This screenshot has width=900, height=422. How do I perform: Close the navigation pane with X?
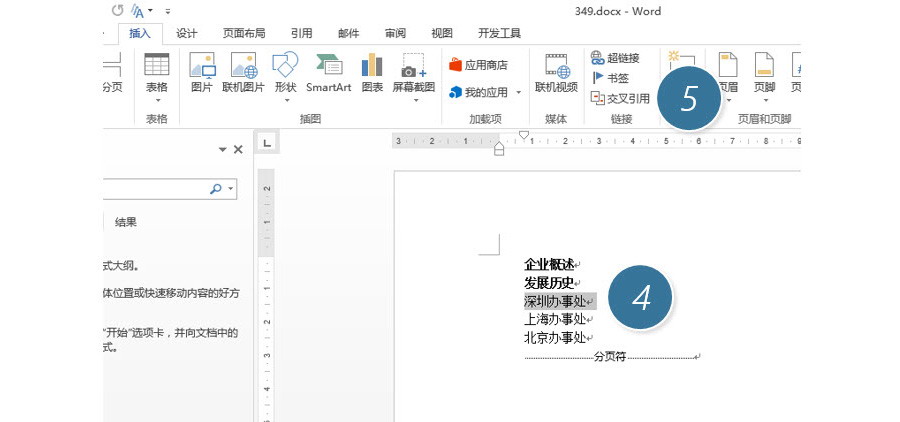(238, 149)
